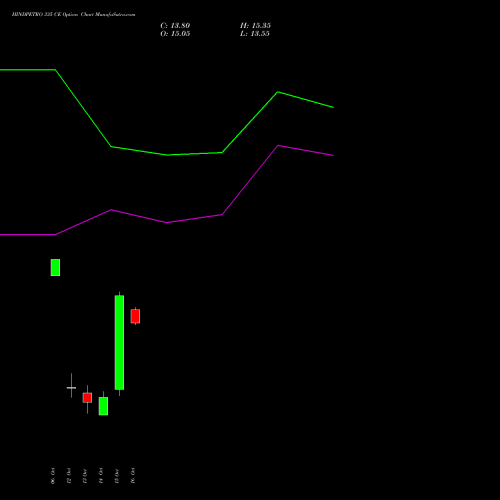Screen dimensions: 500x500
Task: Click the peak of the purple indicator line
Action: pyautogui.click(x=278, y=145)
